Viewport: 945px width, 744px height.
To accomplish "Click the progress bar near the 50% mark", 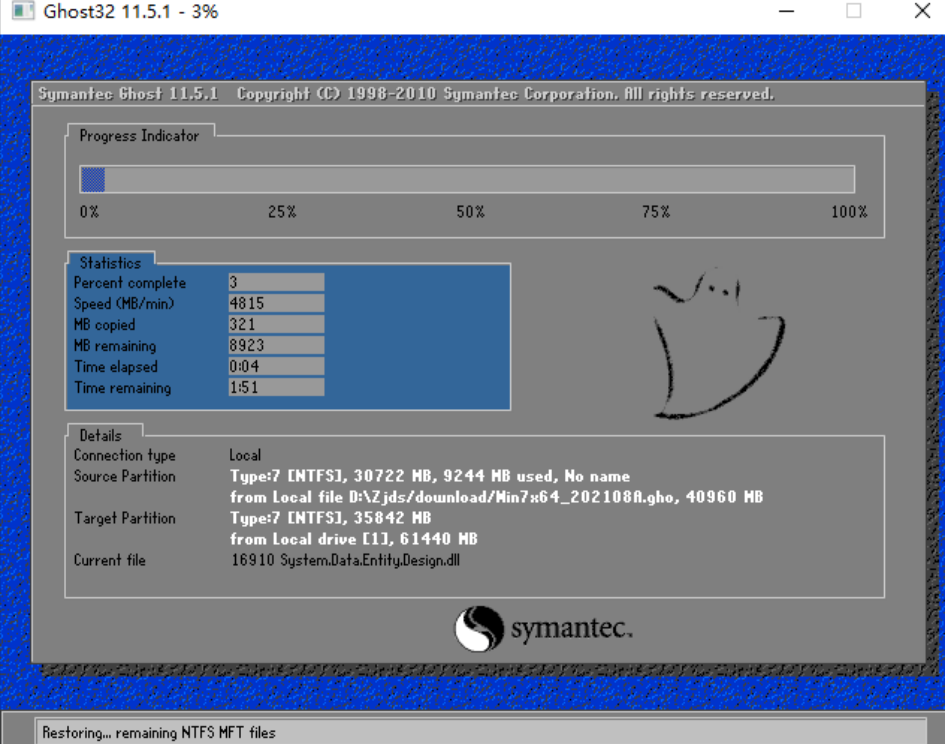I will point(468,180).
